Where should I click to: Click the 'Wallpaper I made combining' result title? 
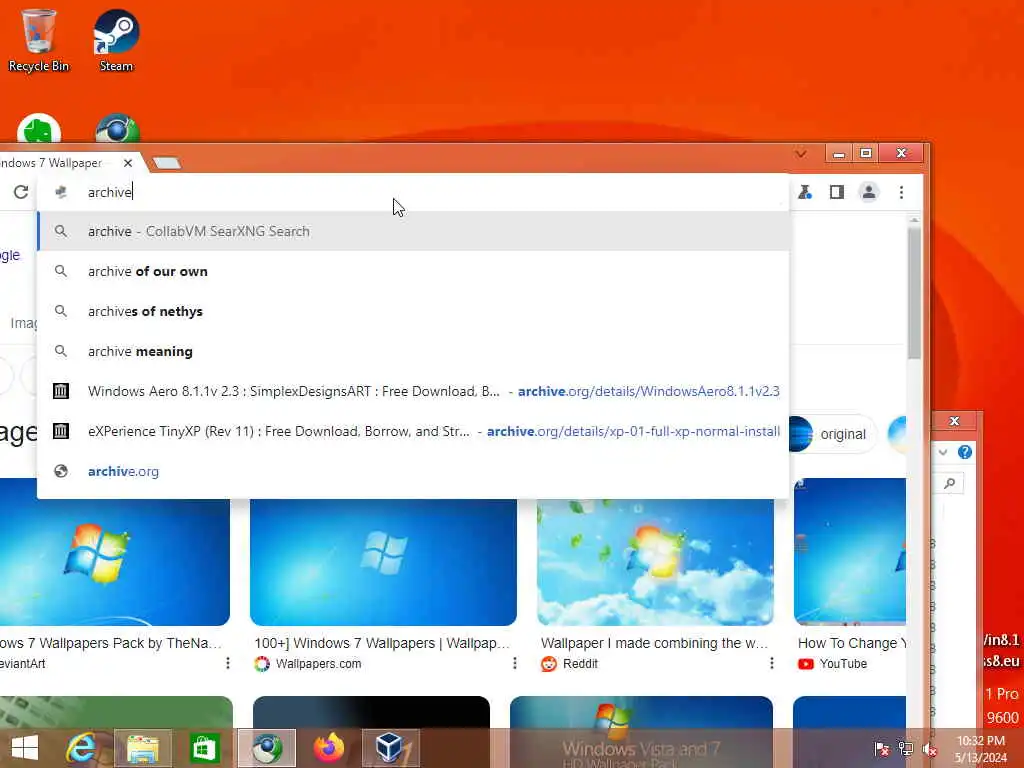[x=654, y=643]
